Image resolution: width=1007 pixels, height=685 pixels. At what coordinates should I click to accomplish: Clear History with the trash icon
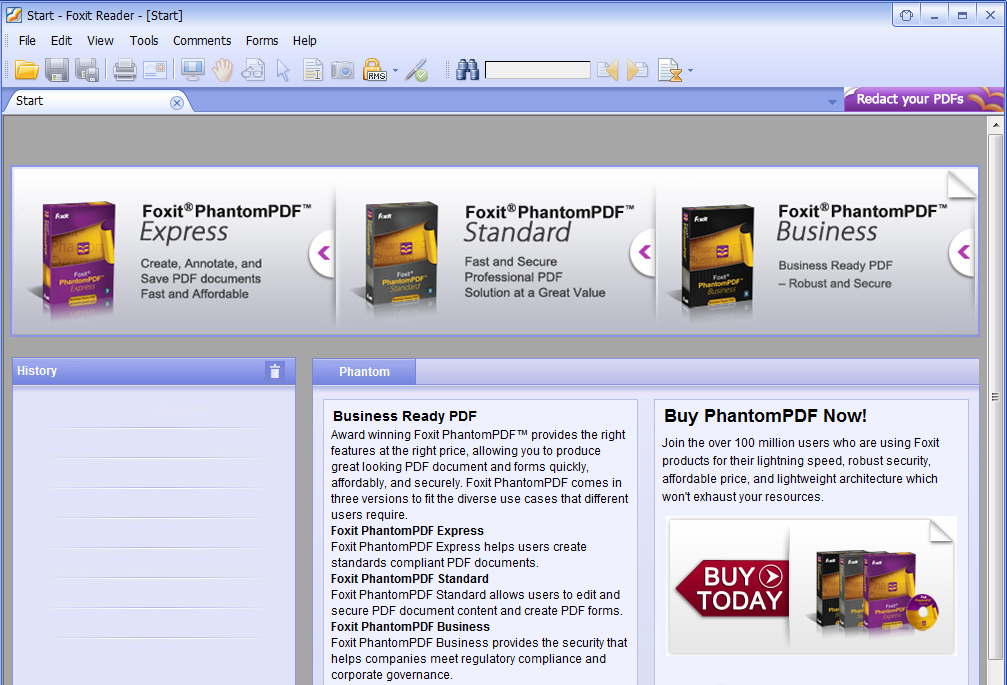click(x=275, y=371)
